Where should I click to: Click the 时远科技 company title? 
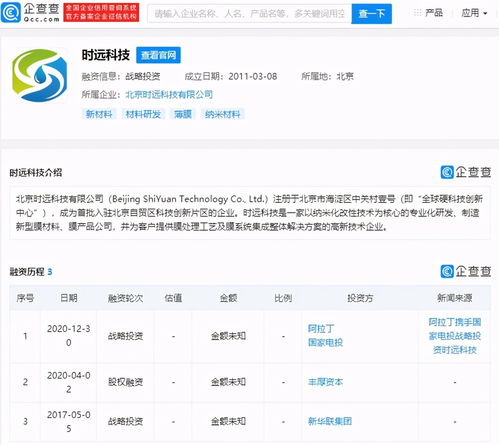106,55
